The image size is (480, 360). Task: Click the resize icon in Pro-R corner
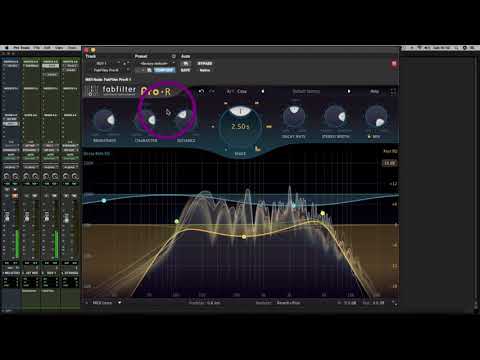click(394, 303)
